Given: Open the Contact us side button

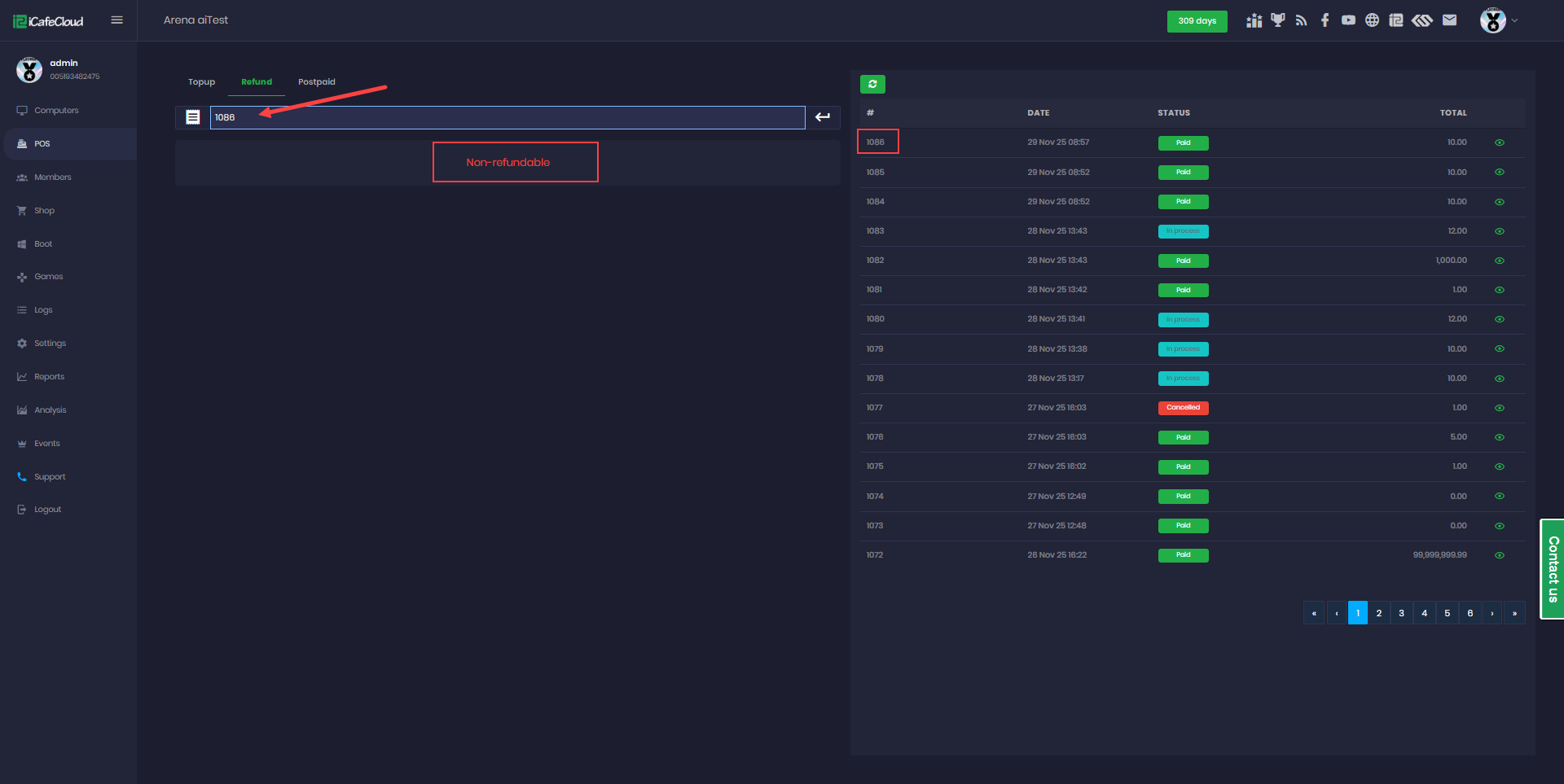Looking at the screenshot, I should tap(1552, 569).
